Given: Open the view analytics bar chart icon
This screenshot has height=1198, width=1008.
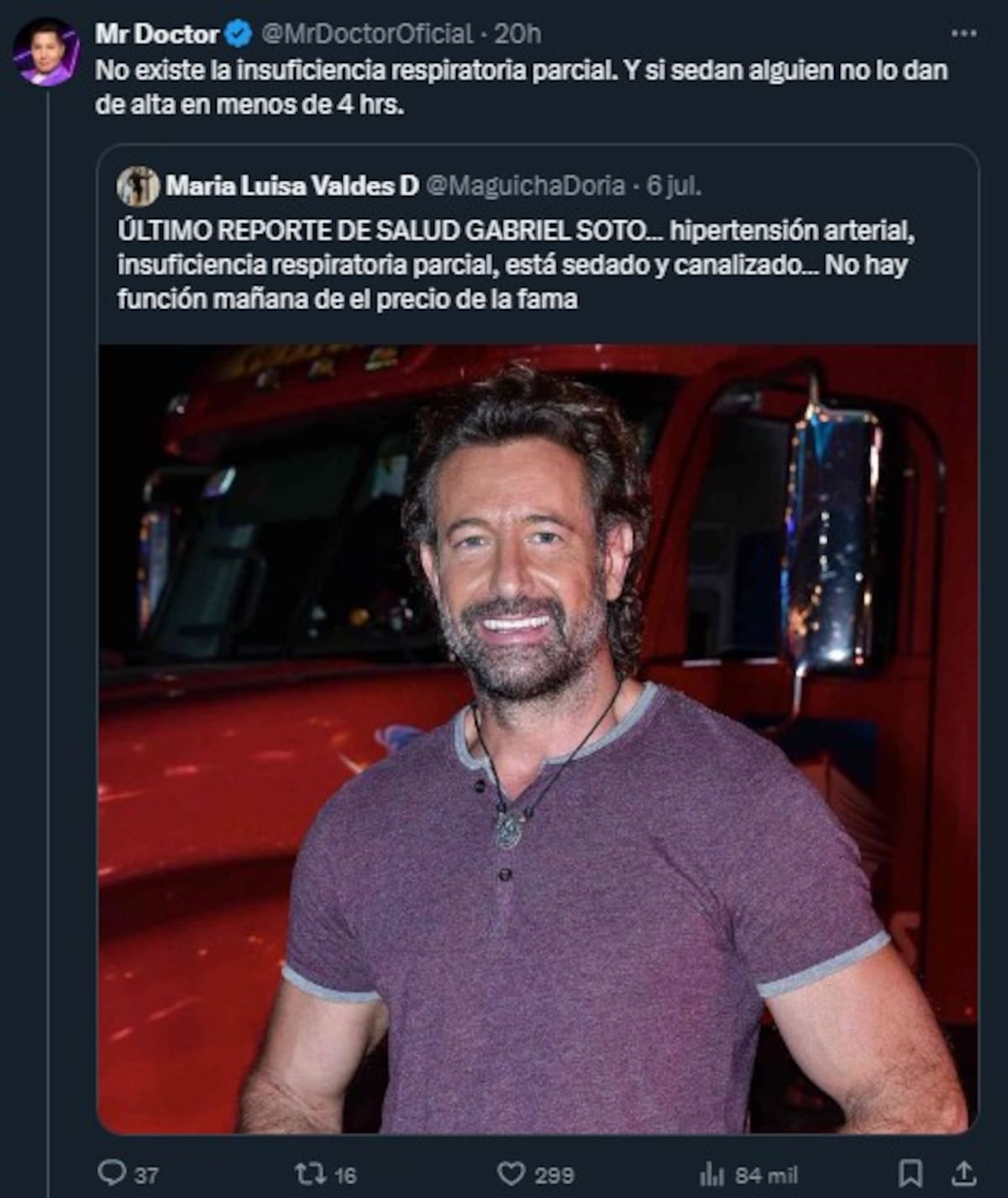Looking at the screenshot, I should 712,1173.
